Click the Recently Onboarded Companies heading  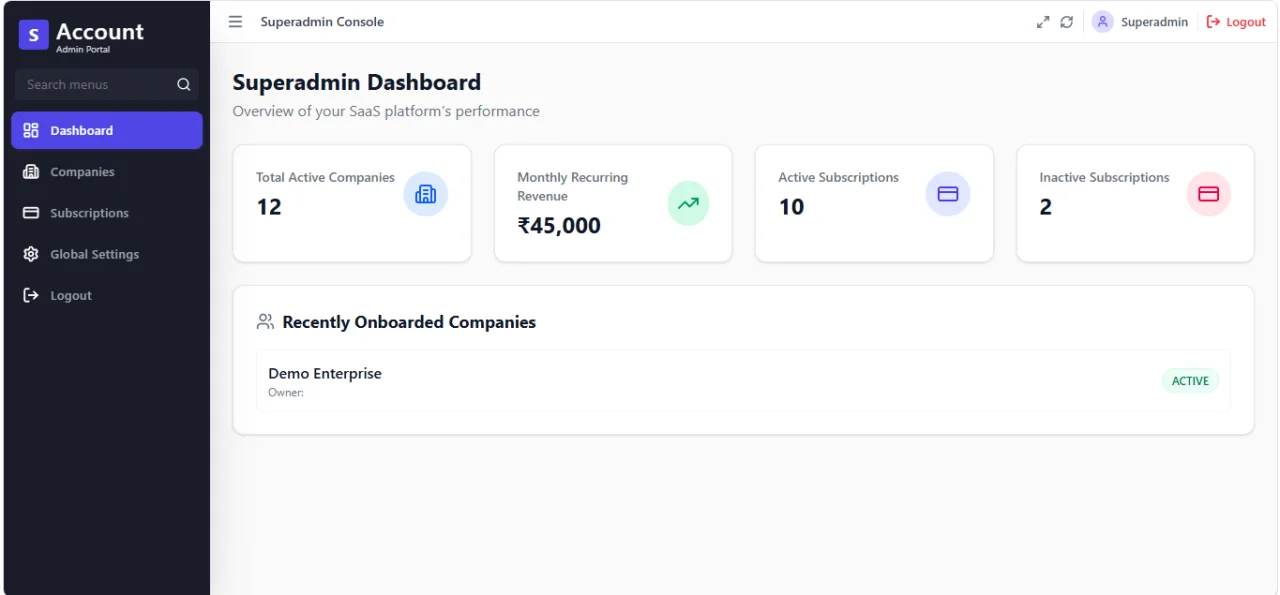point(409,322)
